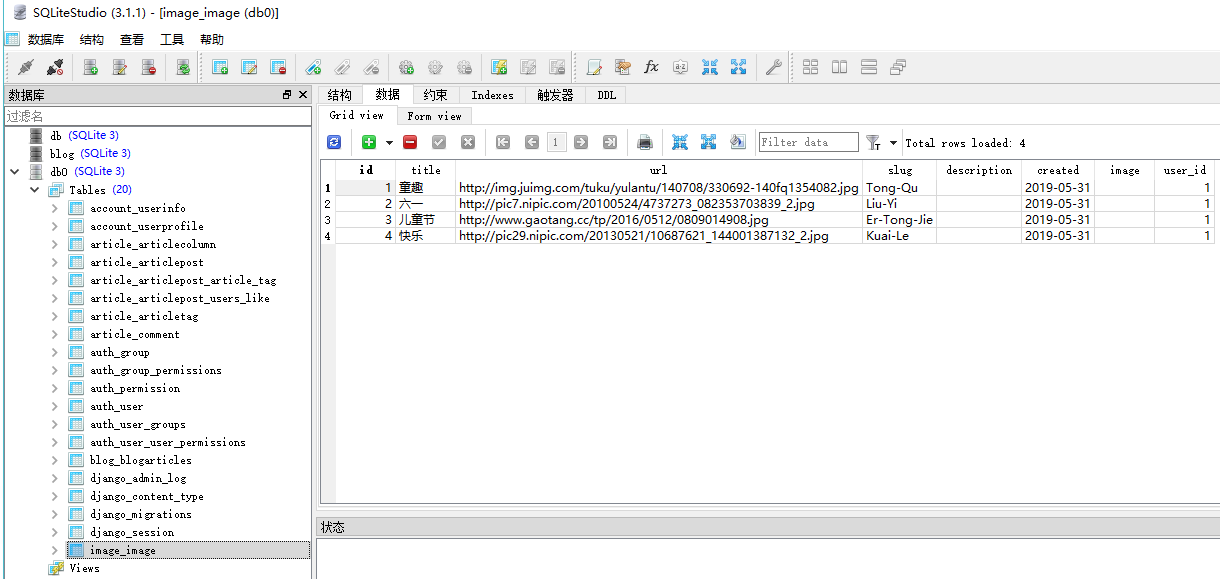Open the 工具 menu

(x=172, y=40)
